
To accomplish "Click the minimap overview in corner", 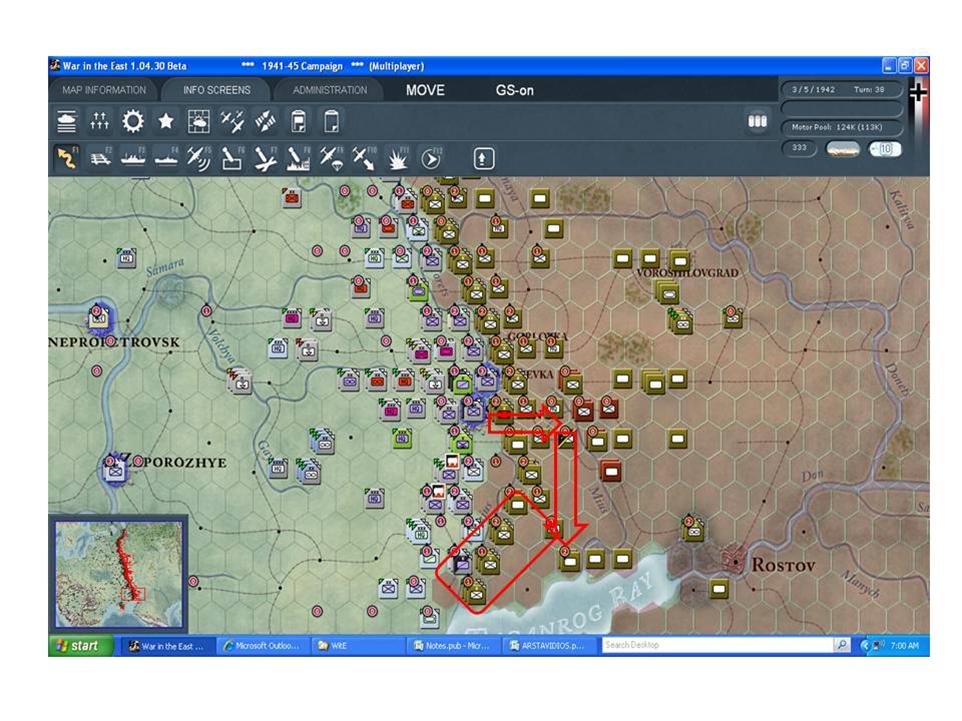I will [118, 574].
